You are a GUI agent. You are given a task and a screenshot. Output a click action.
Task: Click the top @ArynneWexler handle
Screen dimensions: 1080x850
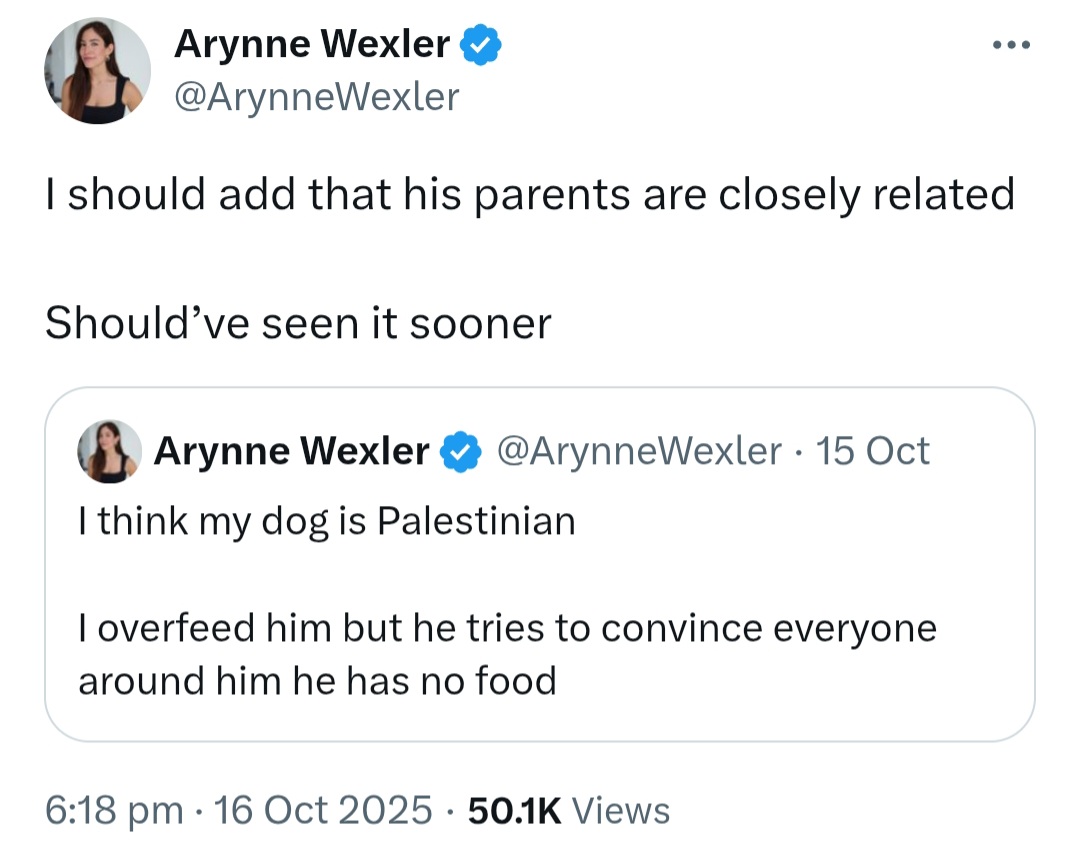[x=317, y=97]
